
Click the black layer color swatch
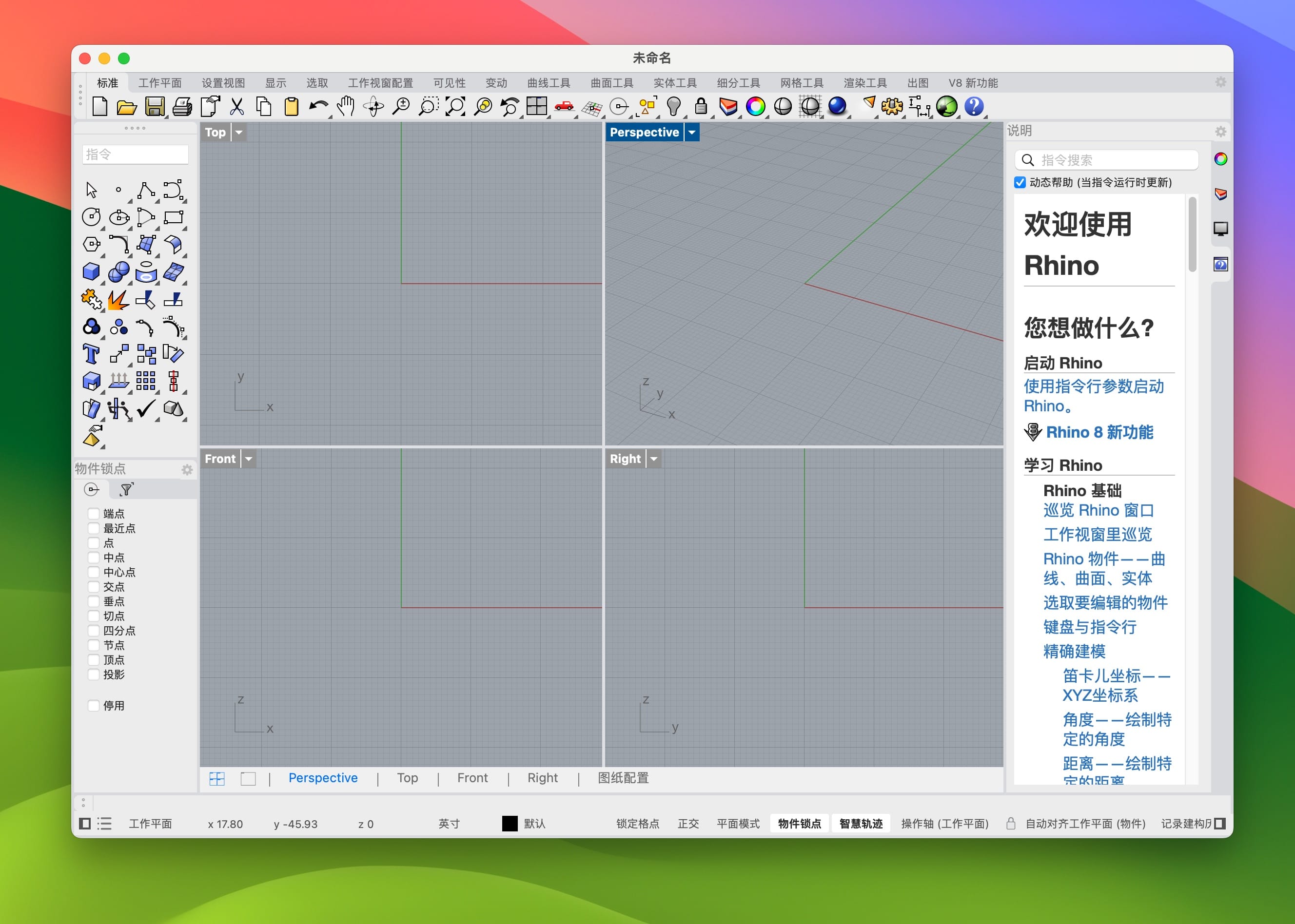[510, 823]
